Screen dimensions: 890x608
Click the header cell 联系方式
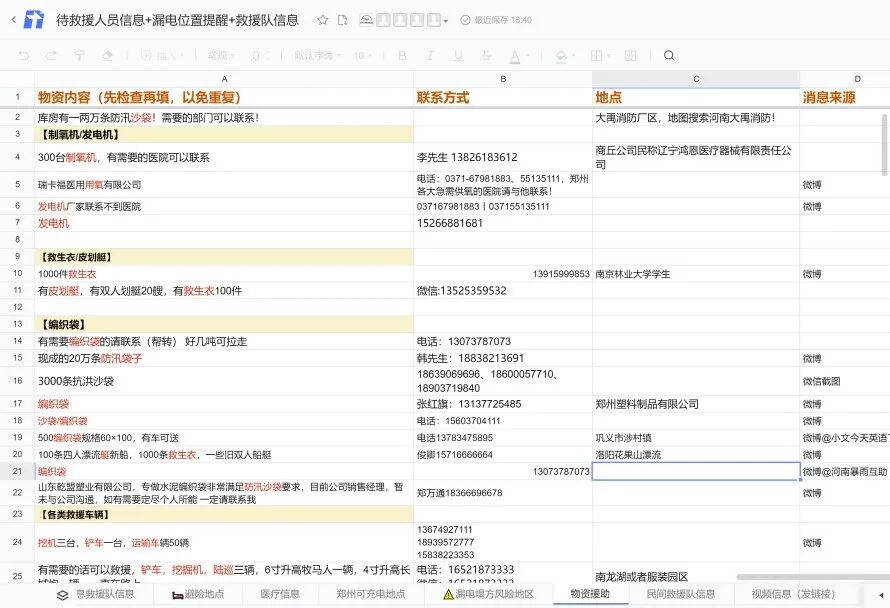(503, 98)
